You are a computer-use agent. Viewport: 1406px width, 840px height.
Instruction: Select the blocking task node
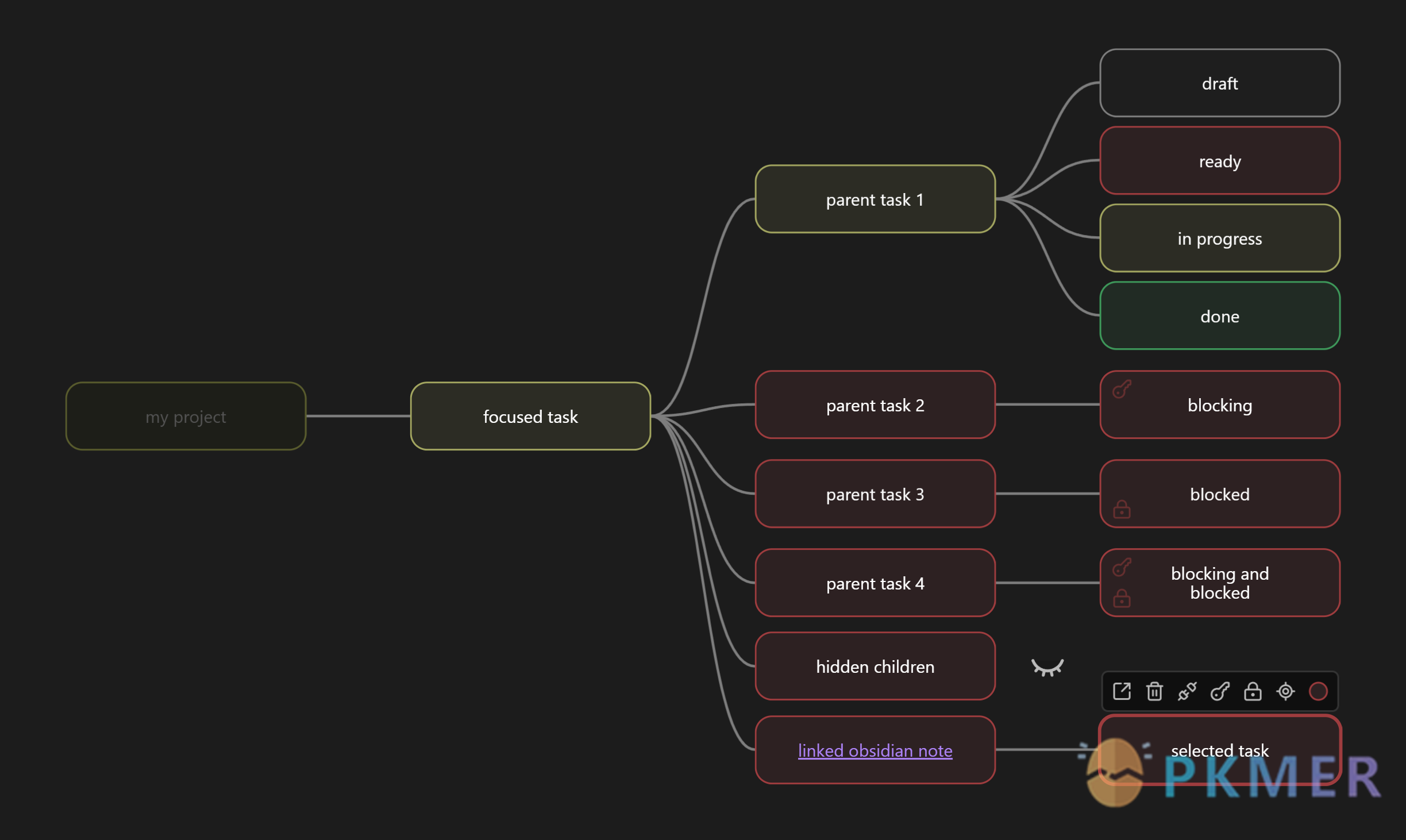coord(1220,404)
